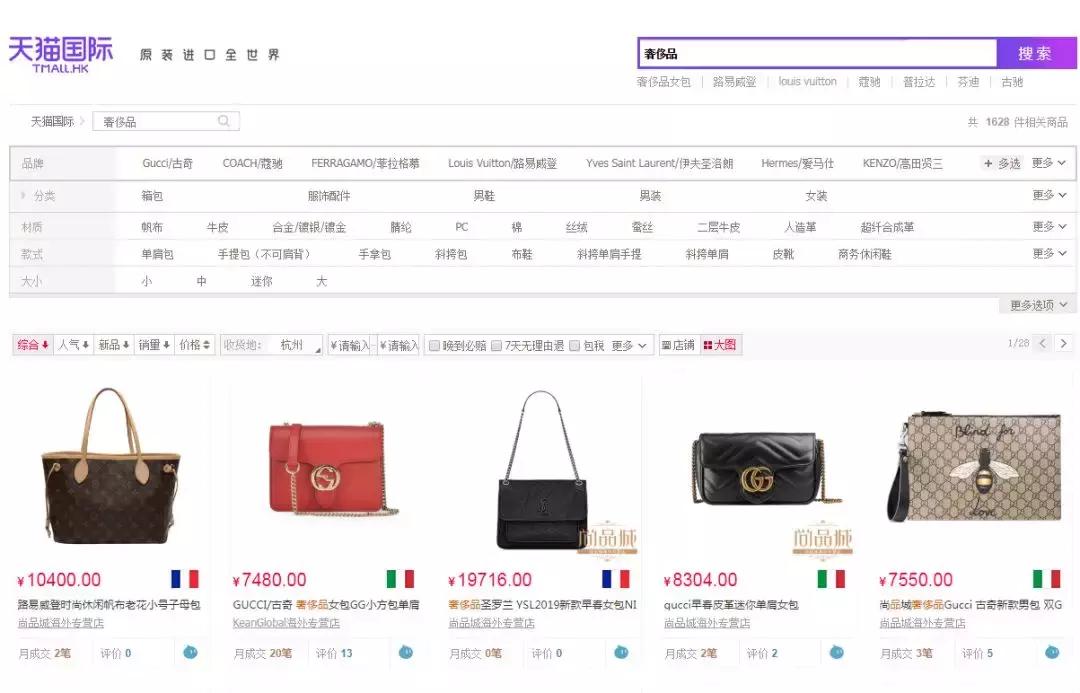This screenshot has width=1080, height=693.
Task: Click the magnifier icon in the breadcrumb search box
Action: 224,120
